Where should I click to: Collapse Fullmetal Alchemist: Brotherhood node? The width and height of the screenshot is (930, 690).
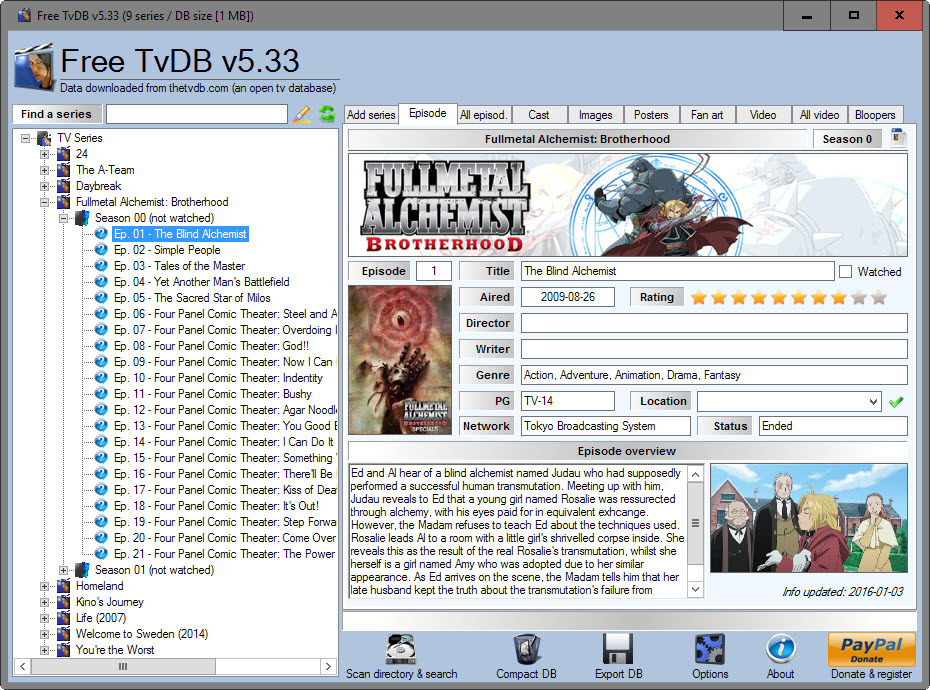(44, 202)
